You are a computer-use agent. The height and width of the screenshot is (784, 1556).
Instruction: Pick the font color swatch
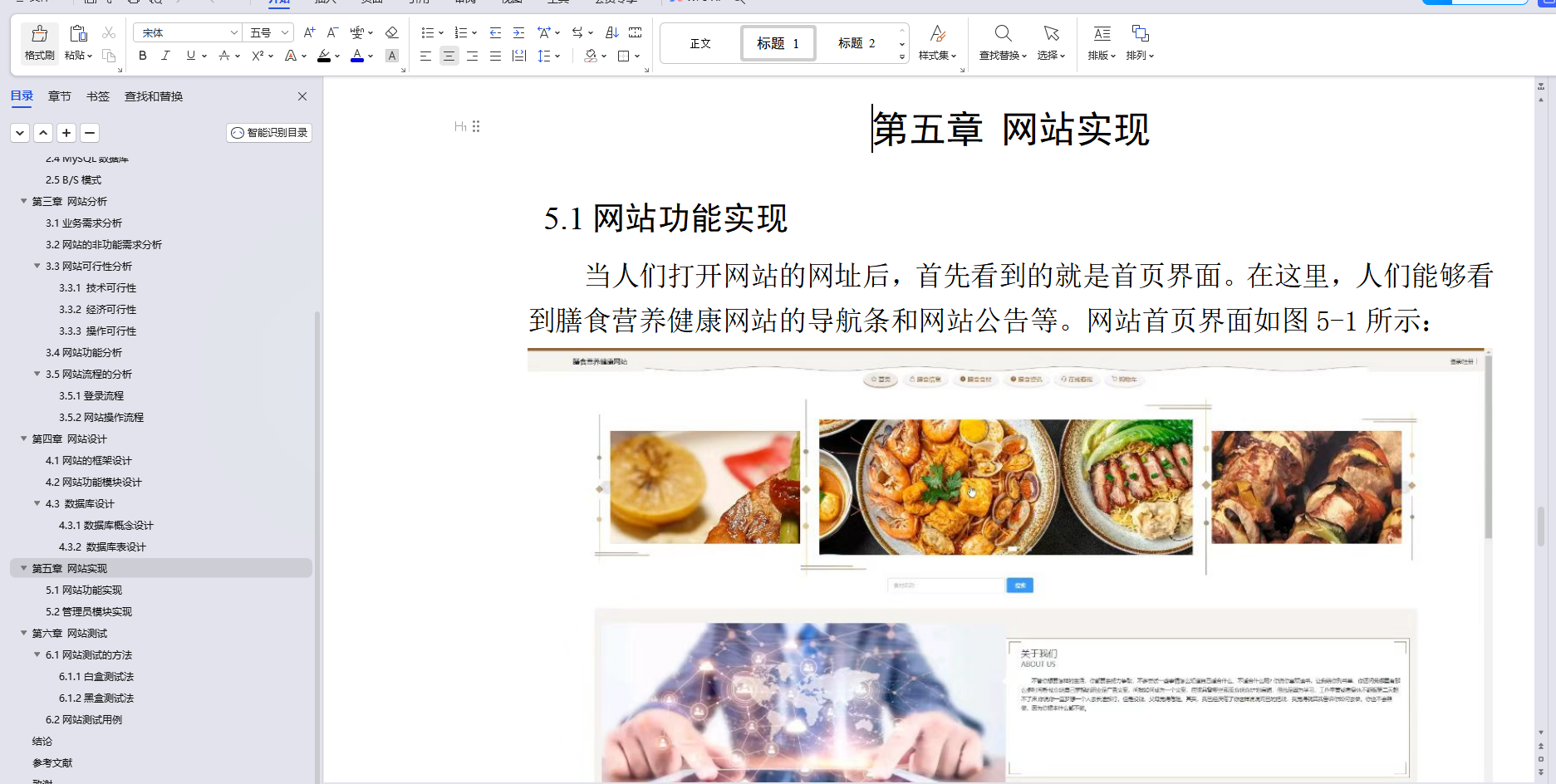(356, 56)
